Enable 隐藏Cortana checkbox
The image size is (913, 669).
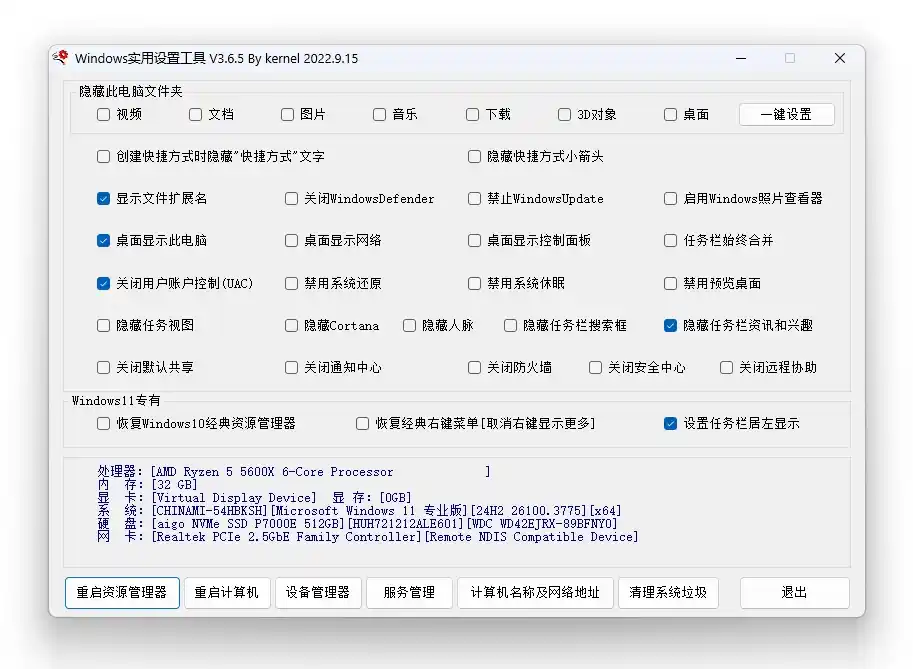click(291, 325)
